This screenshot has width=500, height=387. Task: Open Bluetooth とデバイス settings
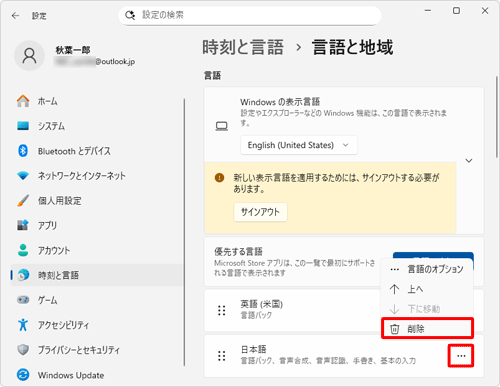point(97,151)
